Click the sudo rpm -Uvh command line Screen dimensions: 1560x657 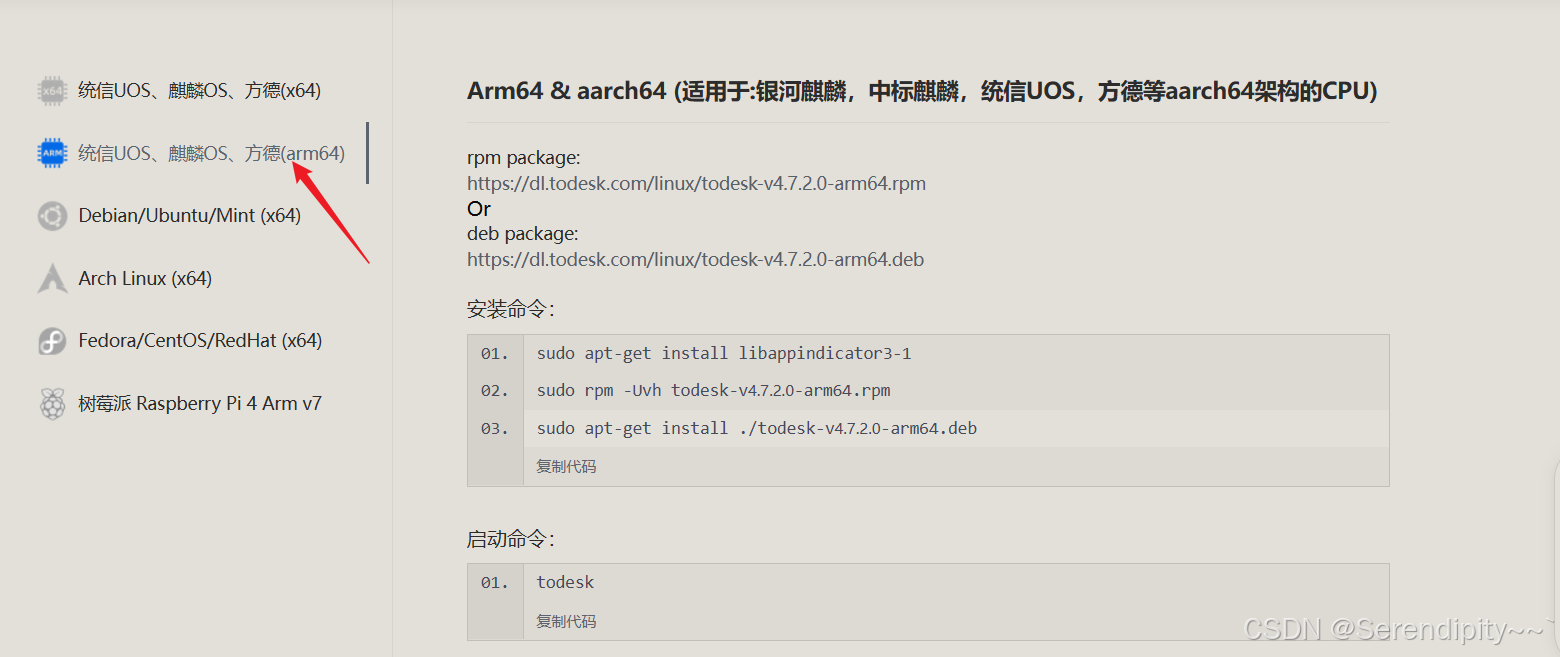[713, 390]
